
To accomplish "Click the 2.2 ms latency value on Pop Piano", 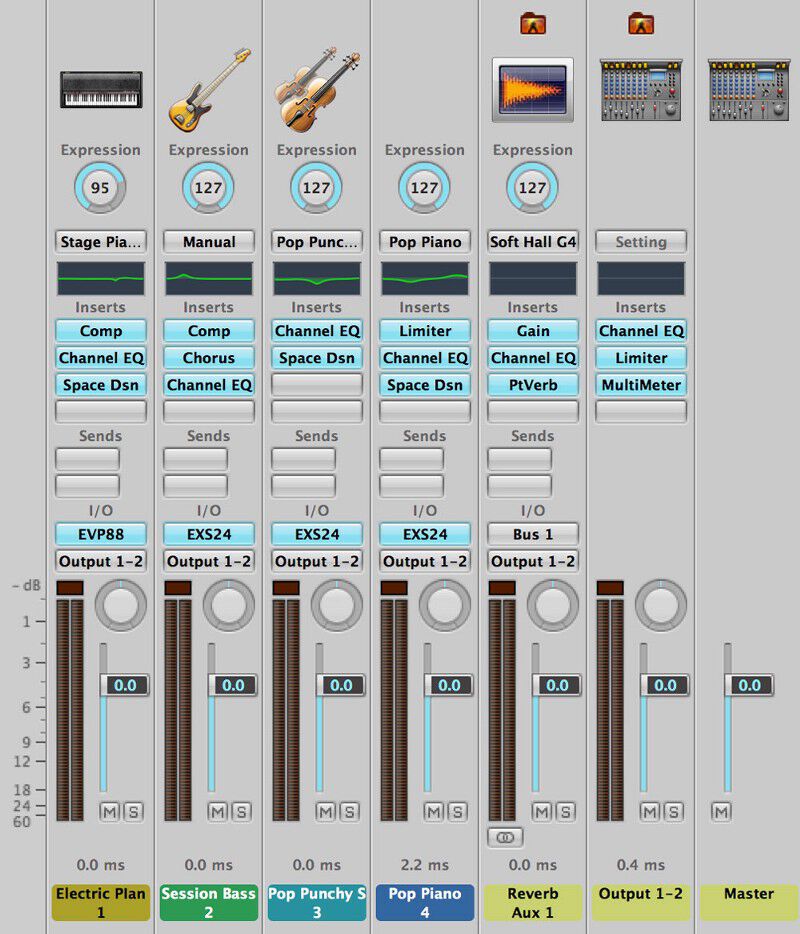I will point(425,865).
